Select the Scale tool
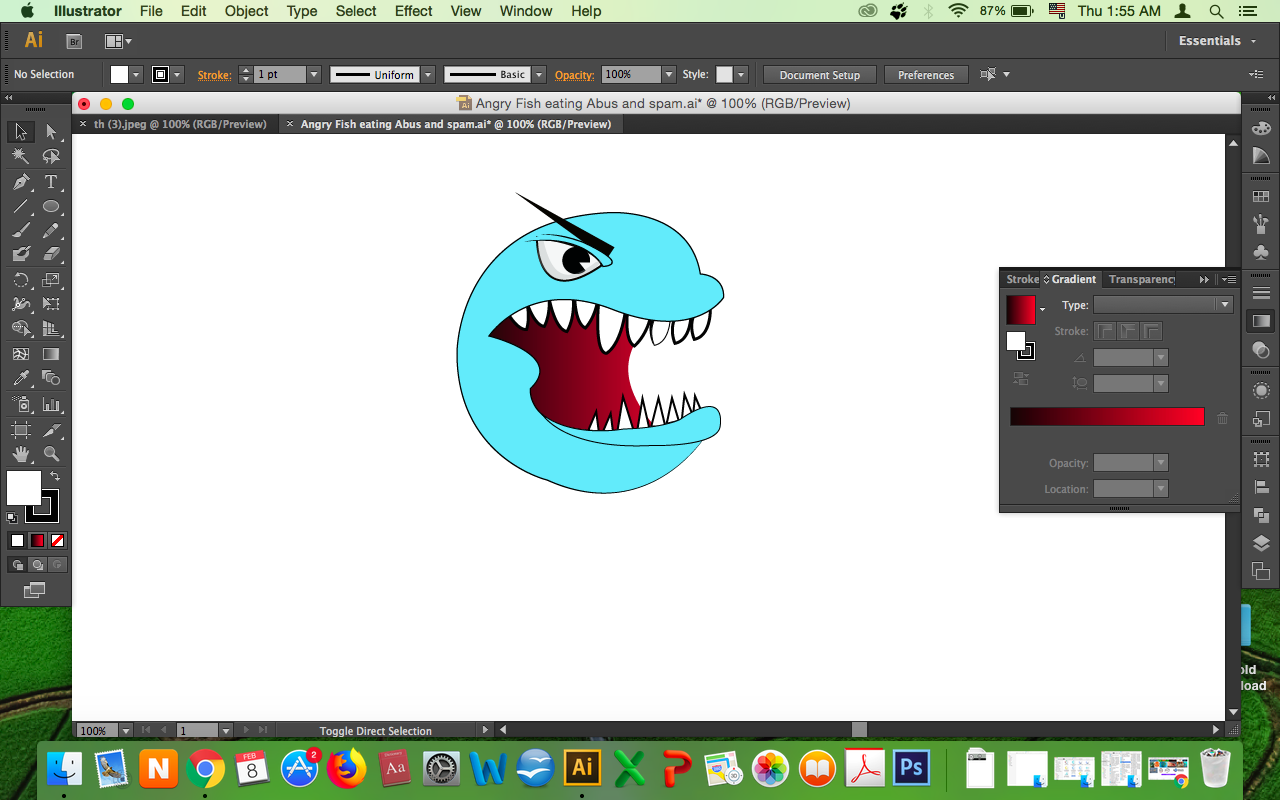 click(51, 280)
